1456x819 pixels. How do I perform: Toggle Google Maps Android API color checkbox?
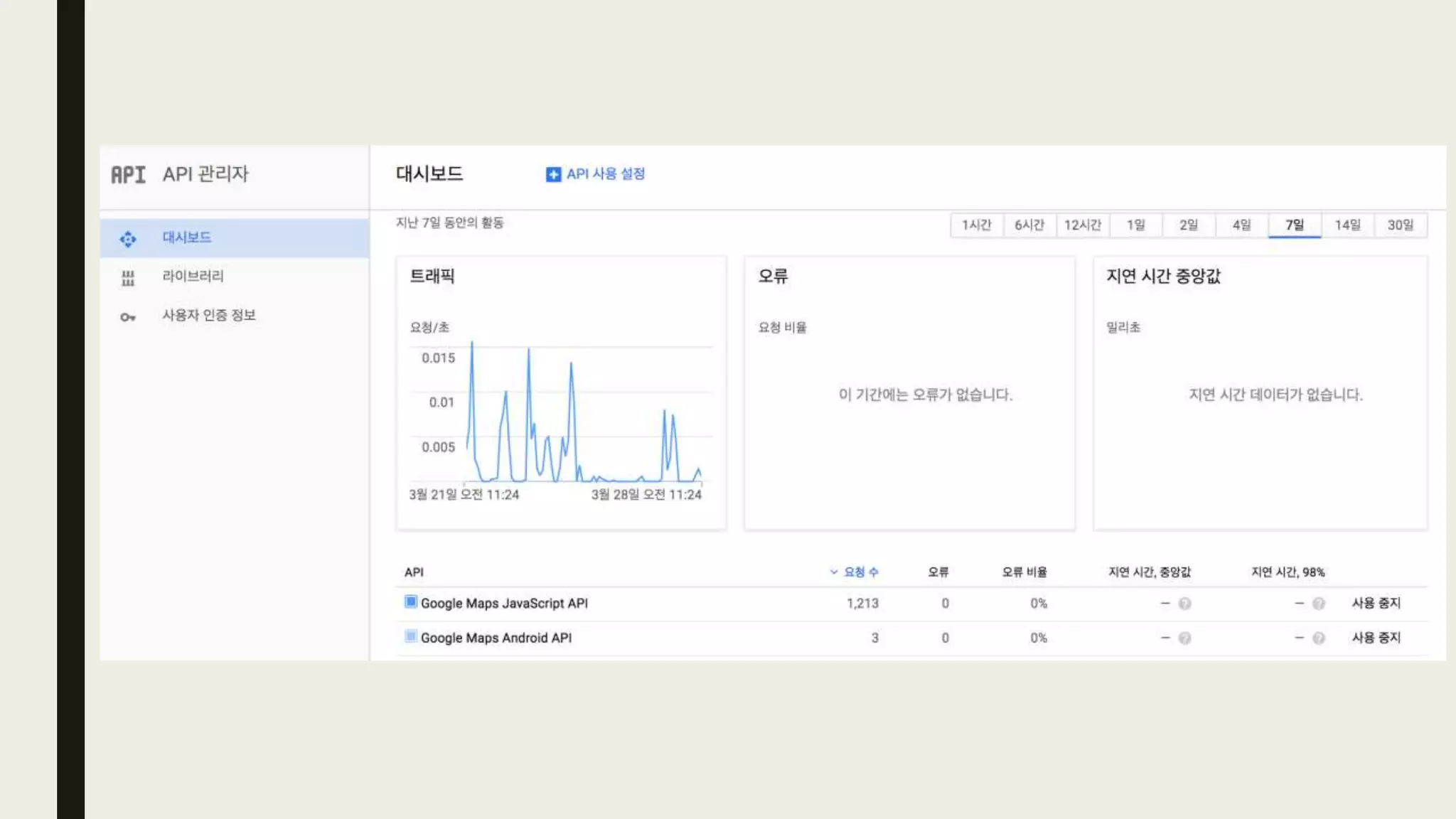pos(410,636)
